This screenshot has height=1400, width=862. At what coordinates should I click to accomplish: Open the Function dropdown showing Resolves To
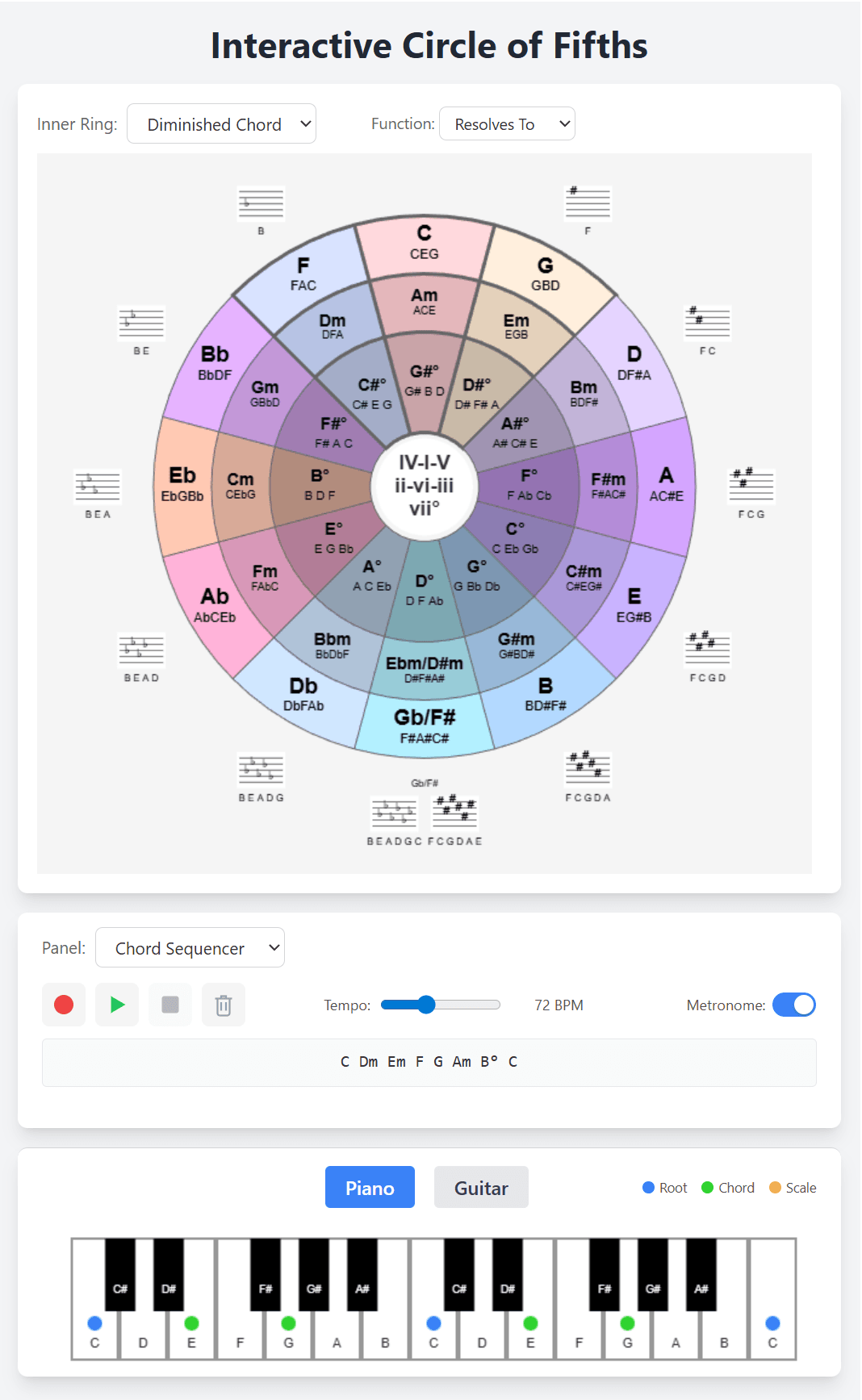click(x=507, y=123)
